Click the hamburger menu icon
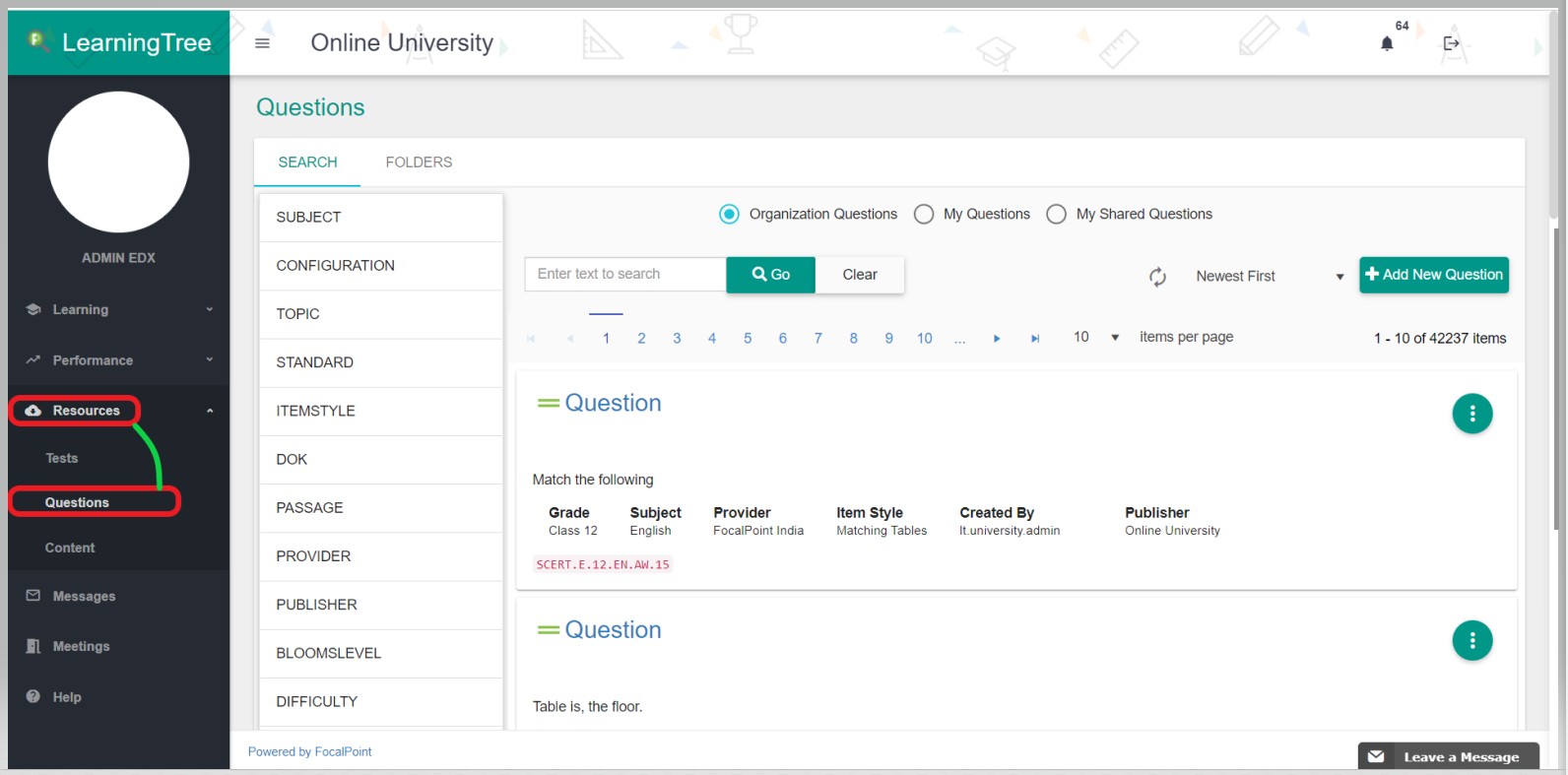Viewport: 1568px width, 775px height. pos(262,43)
